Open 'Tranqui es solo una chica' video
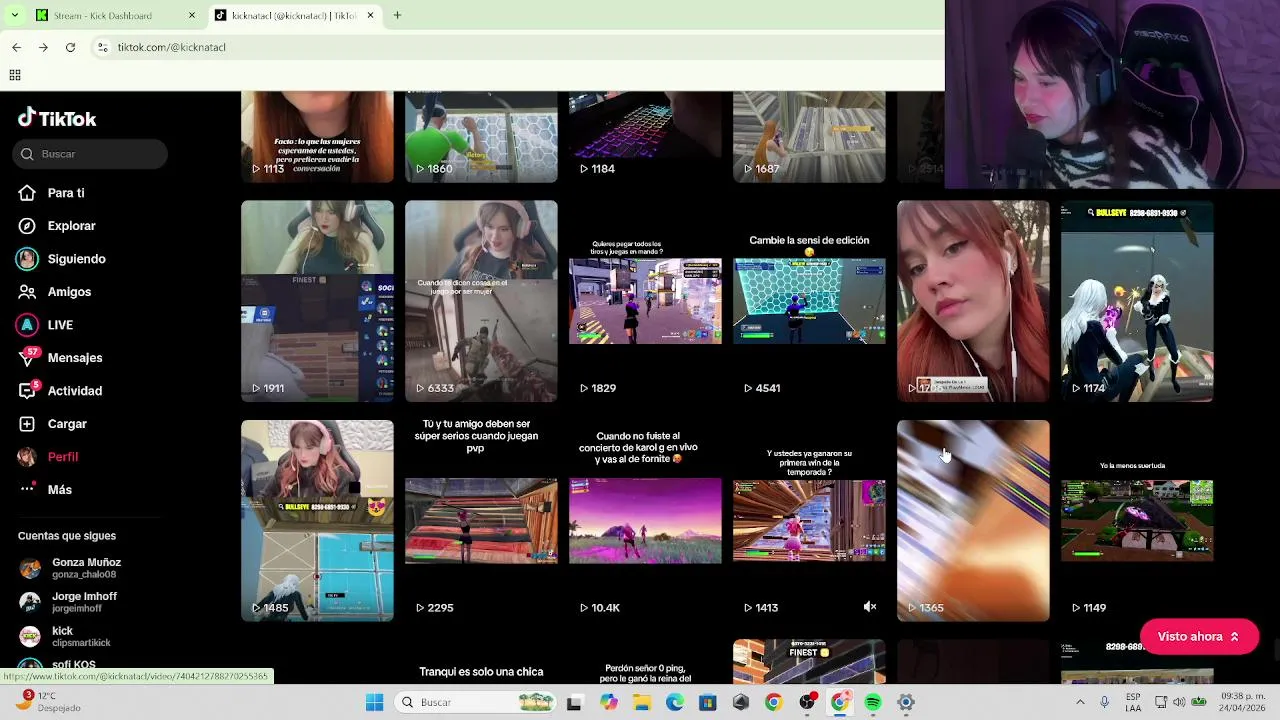 point(481,664)
